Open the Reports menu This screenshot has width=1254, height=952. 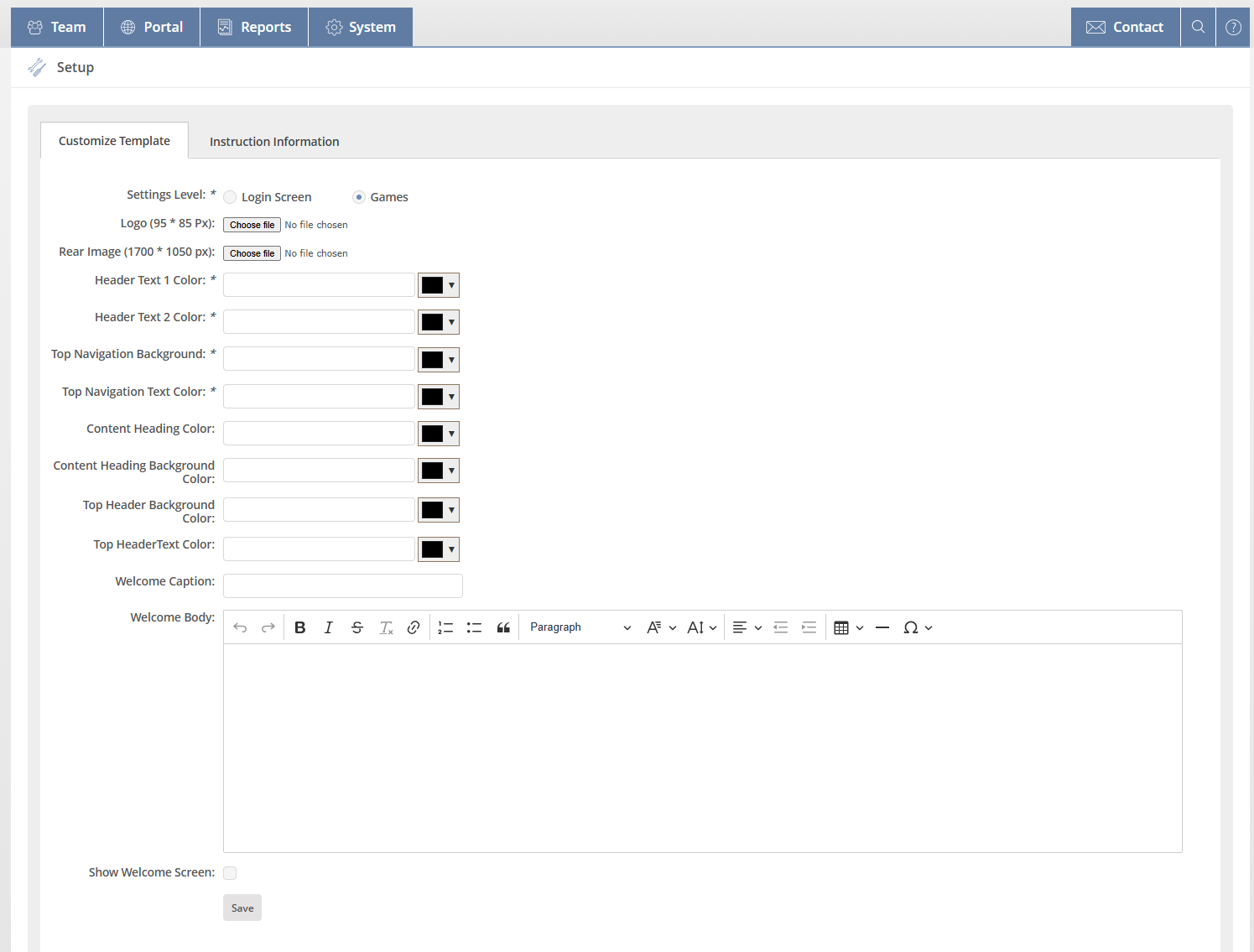pos(254,27)
